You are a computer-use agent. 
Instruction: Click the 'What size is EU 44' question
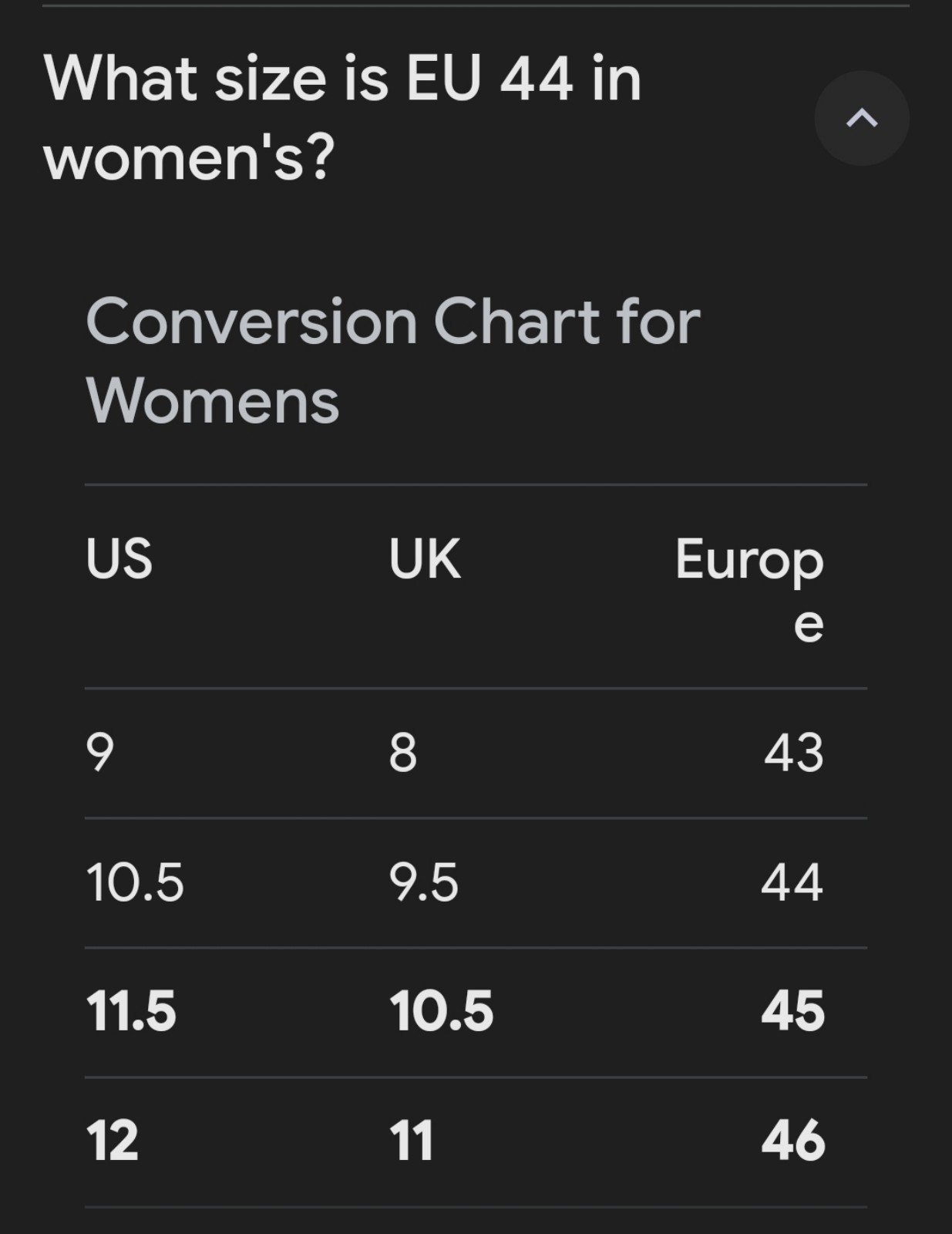tap(343, 118)
